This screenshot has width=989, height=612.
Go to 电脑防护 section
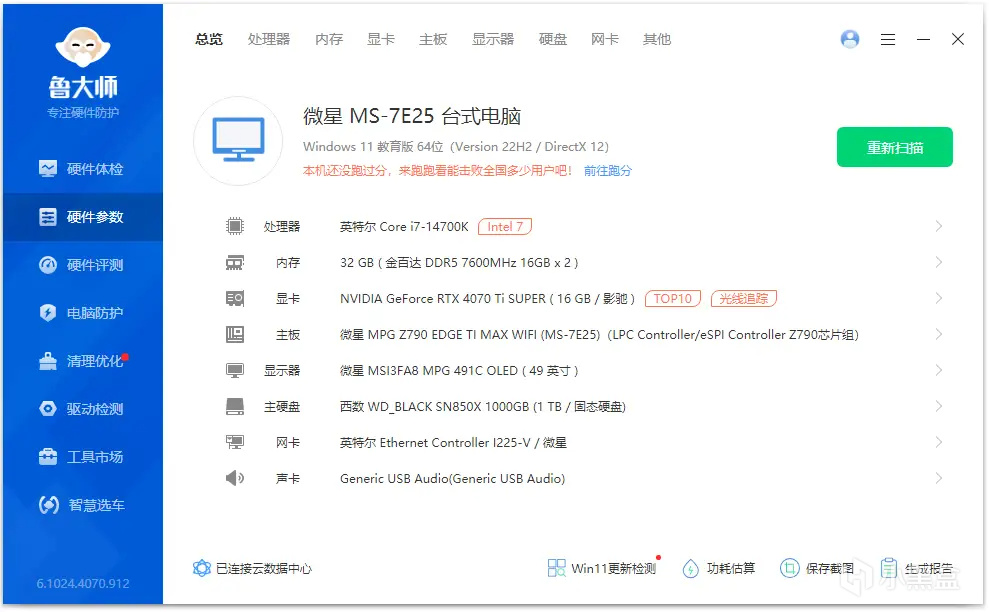coord(82,313)
